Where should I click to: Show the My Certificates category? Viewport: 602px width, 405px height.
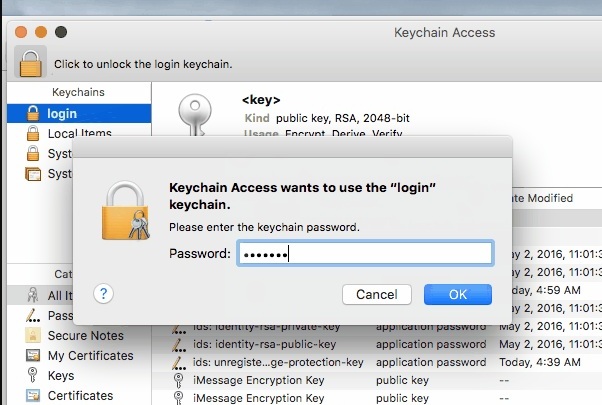click(x=79, y=355)
